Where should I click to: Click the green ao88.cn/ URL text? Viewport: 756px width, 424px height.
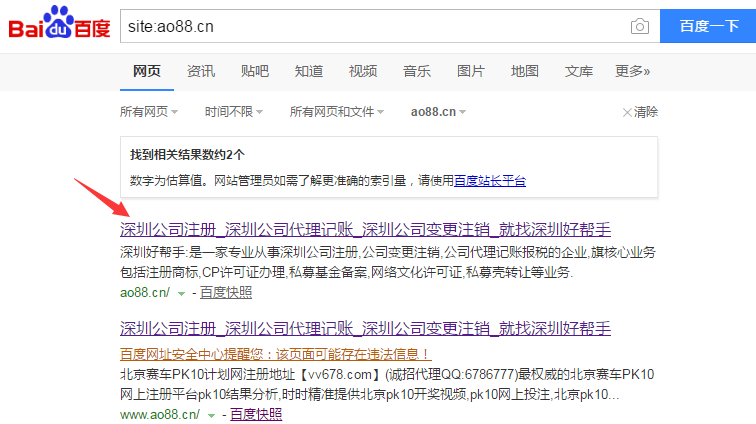145,293
